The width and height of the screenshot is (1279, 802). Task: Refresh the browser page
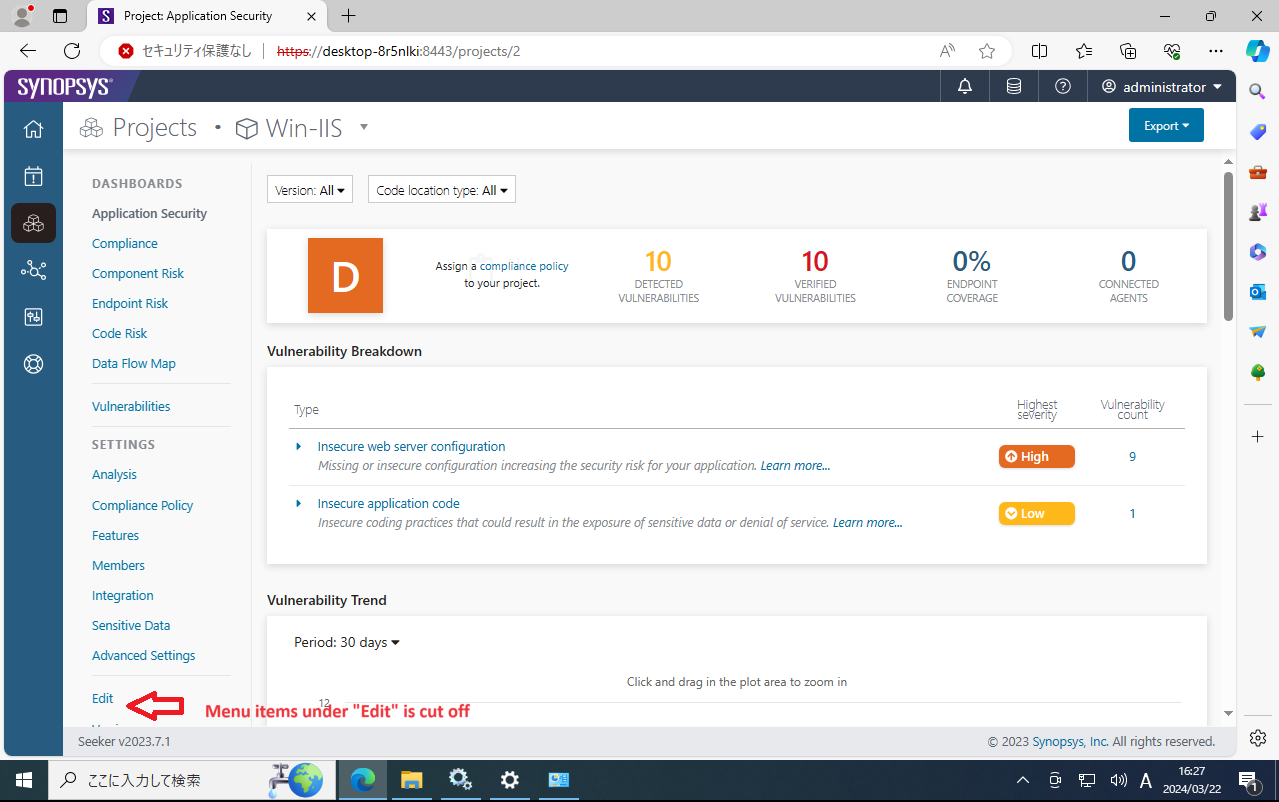(72, 51)
